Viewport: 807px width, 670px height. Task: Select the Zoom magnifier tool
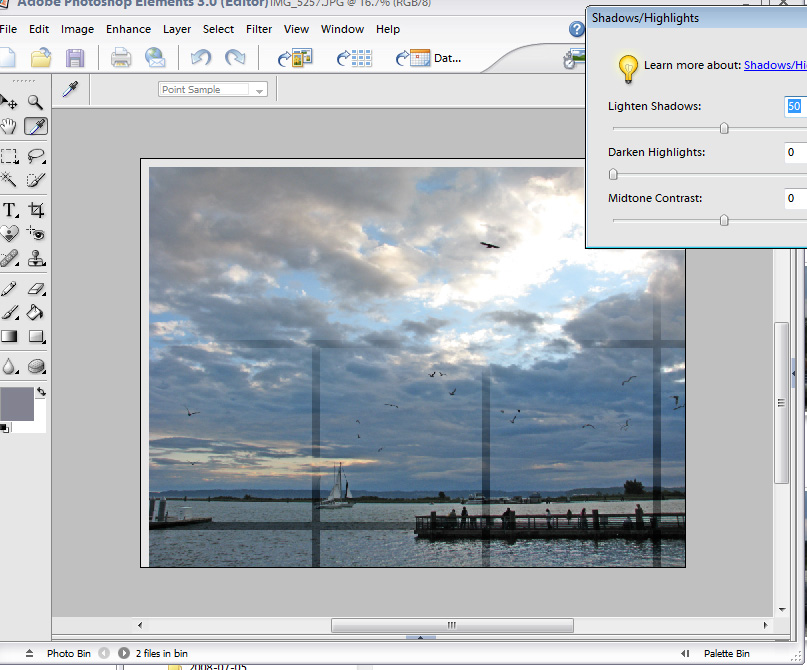36,102
